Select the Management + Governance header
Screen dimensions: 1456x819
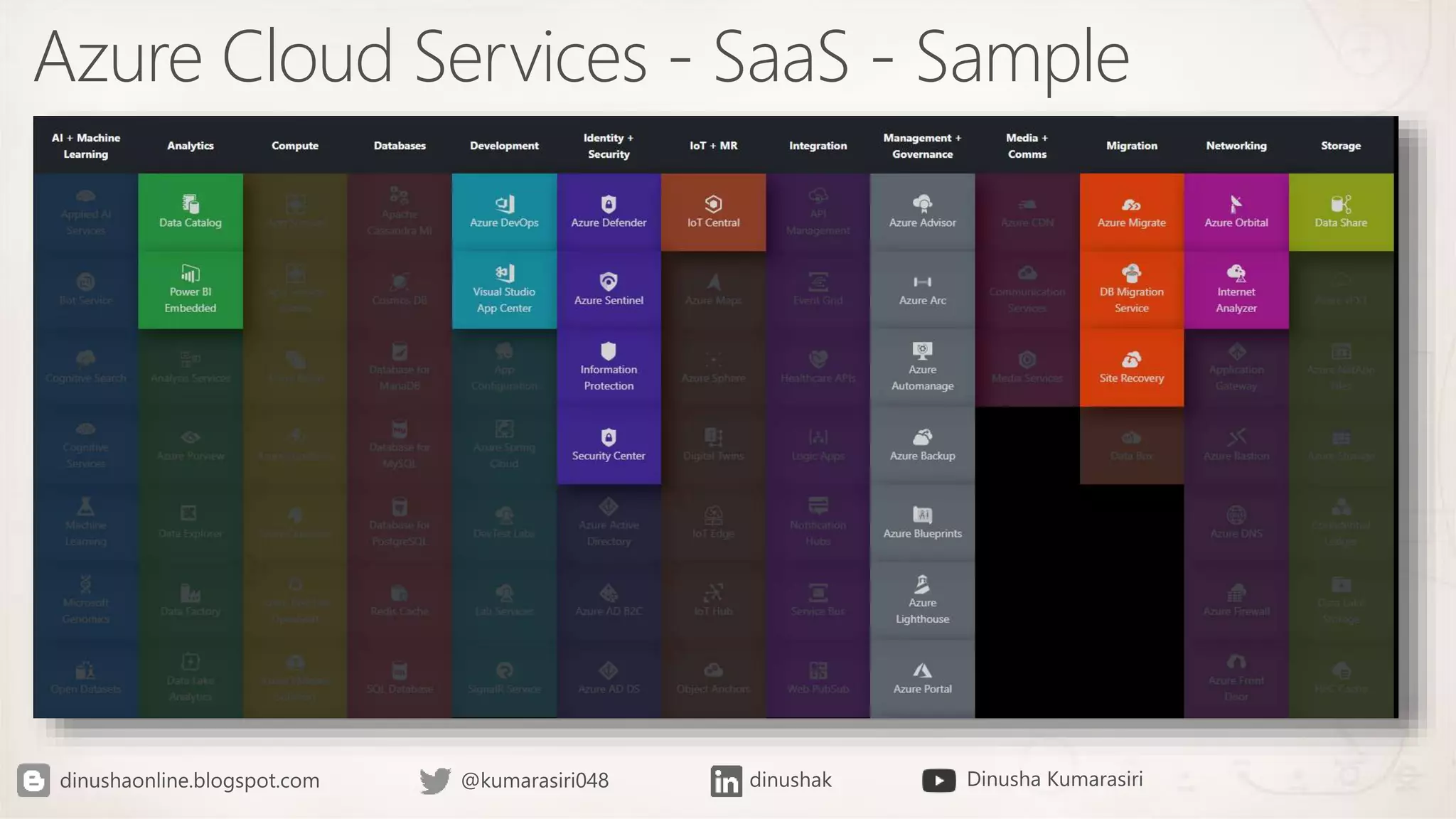pyautogui.click(x=922, y=146)
